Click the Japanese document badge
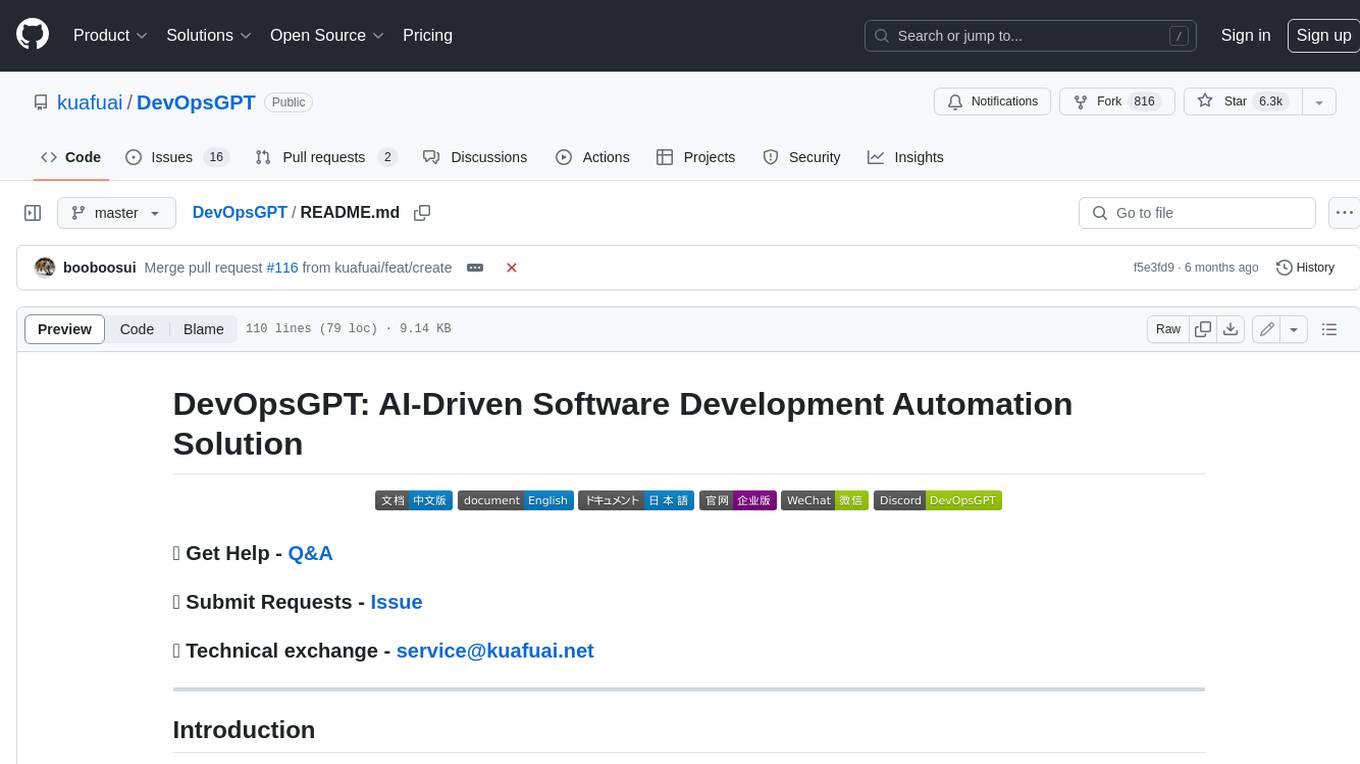The height and width of the screenshot is (764, 1360). click(636, 500)
